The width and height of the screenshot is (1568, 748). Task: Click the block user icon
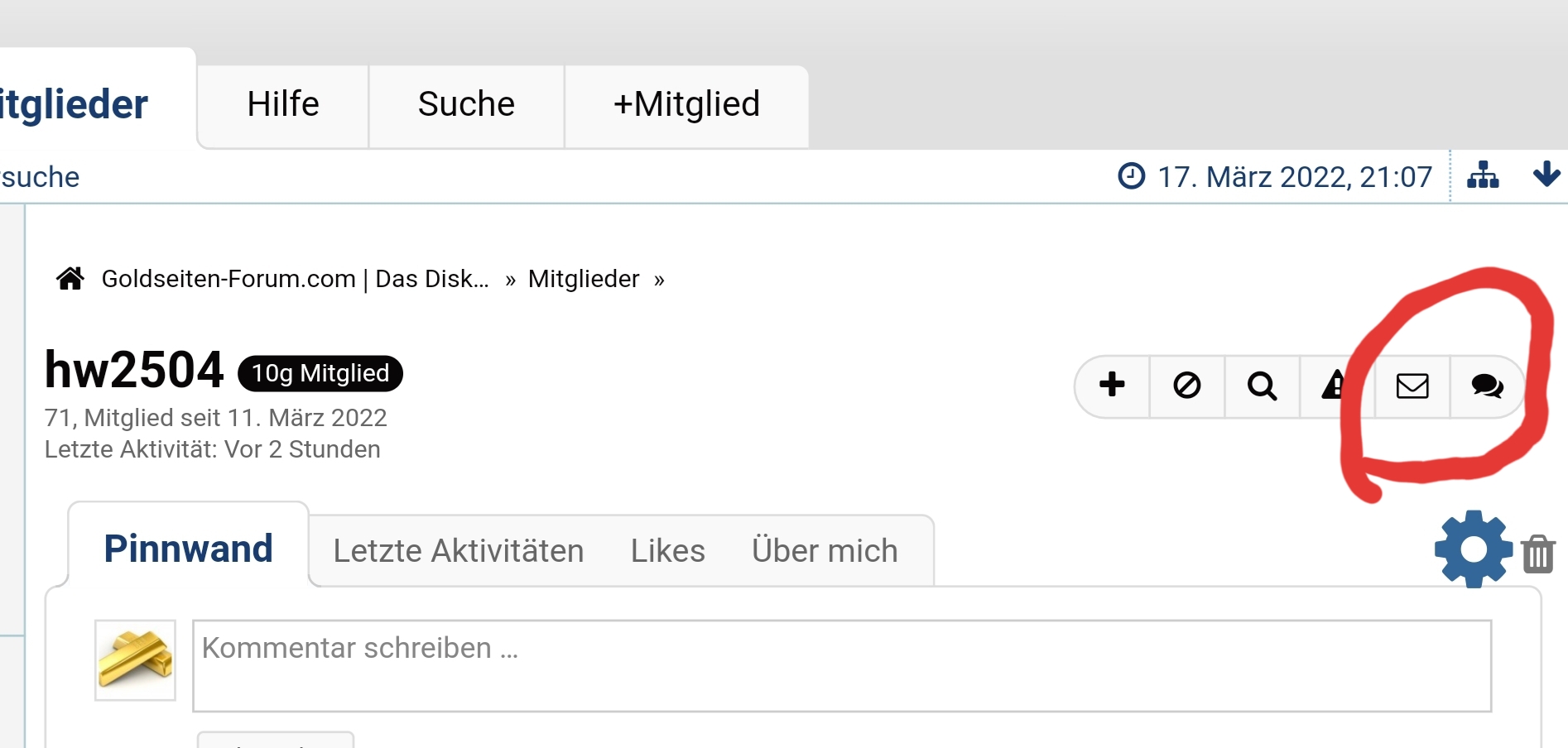[1187, 386]
